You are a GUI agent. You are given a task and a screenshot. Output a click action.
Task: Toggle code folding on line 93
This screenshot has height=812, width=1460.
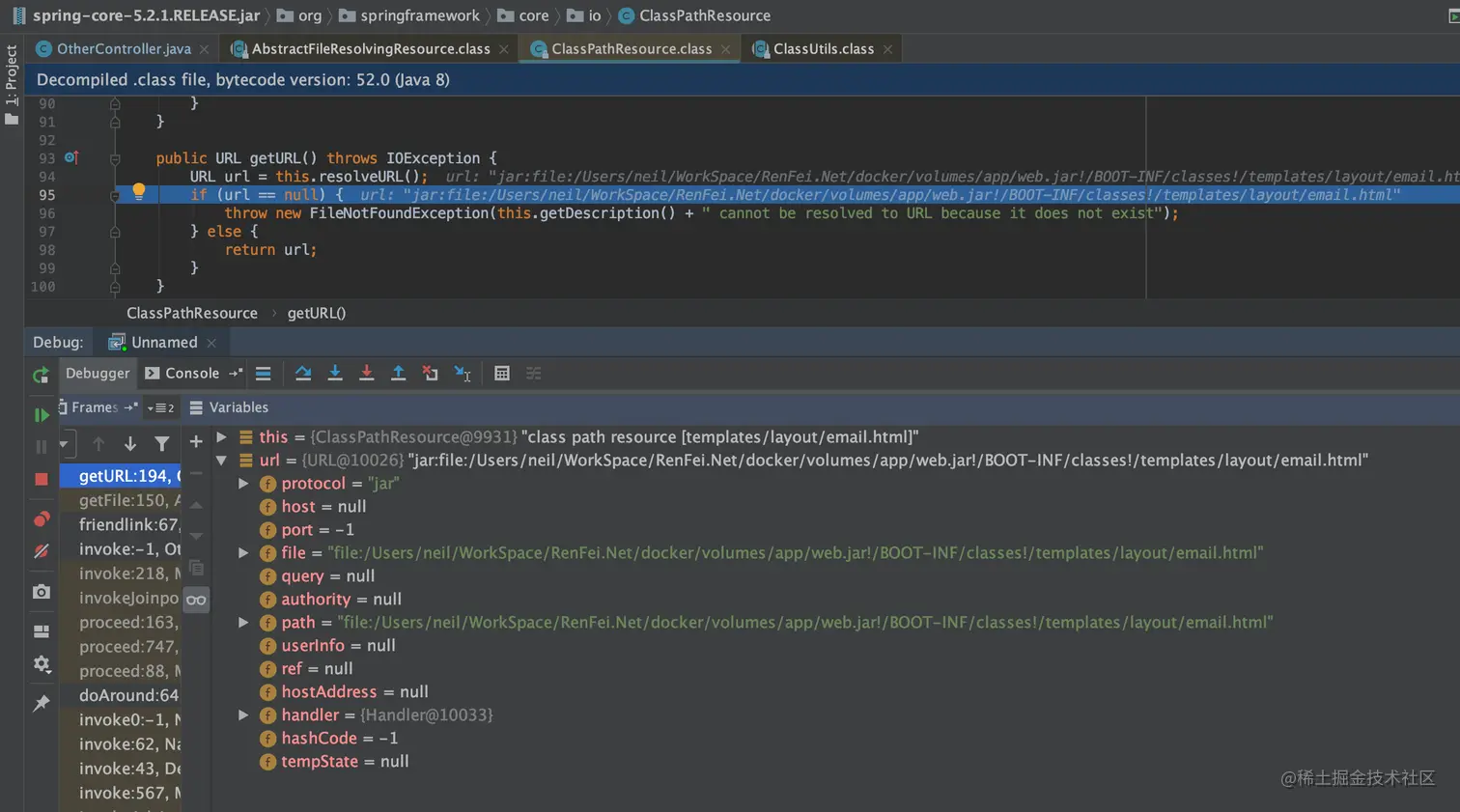pyautogui.click(x=115, y=158)
